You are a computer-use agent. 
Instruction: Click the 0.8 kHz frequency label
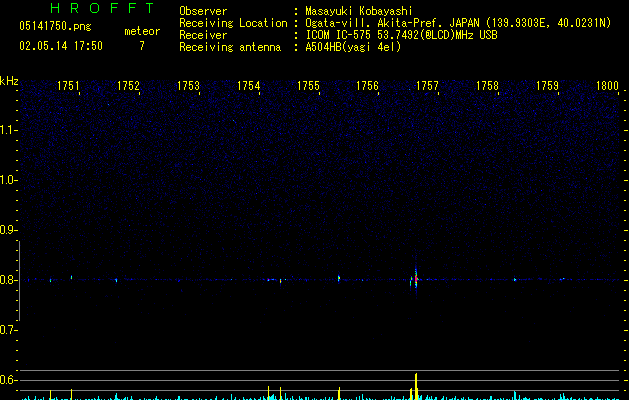[8, 280]
